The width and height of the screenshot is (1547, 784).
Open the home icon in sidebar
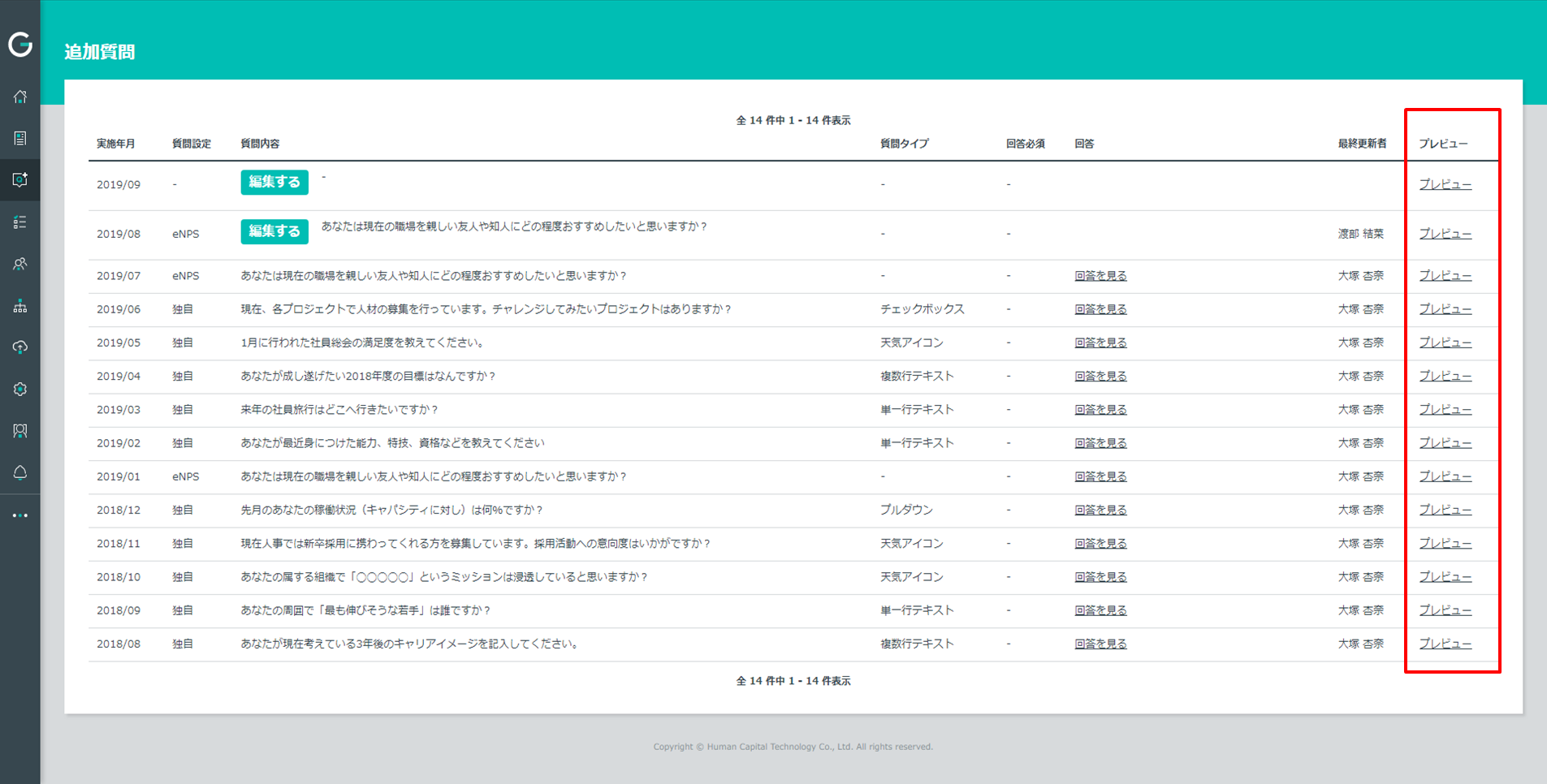click(x=20, y=97)
